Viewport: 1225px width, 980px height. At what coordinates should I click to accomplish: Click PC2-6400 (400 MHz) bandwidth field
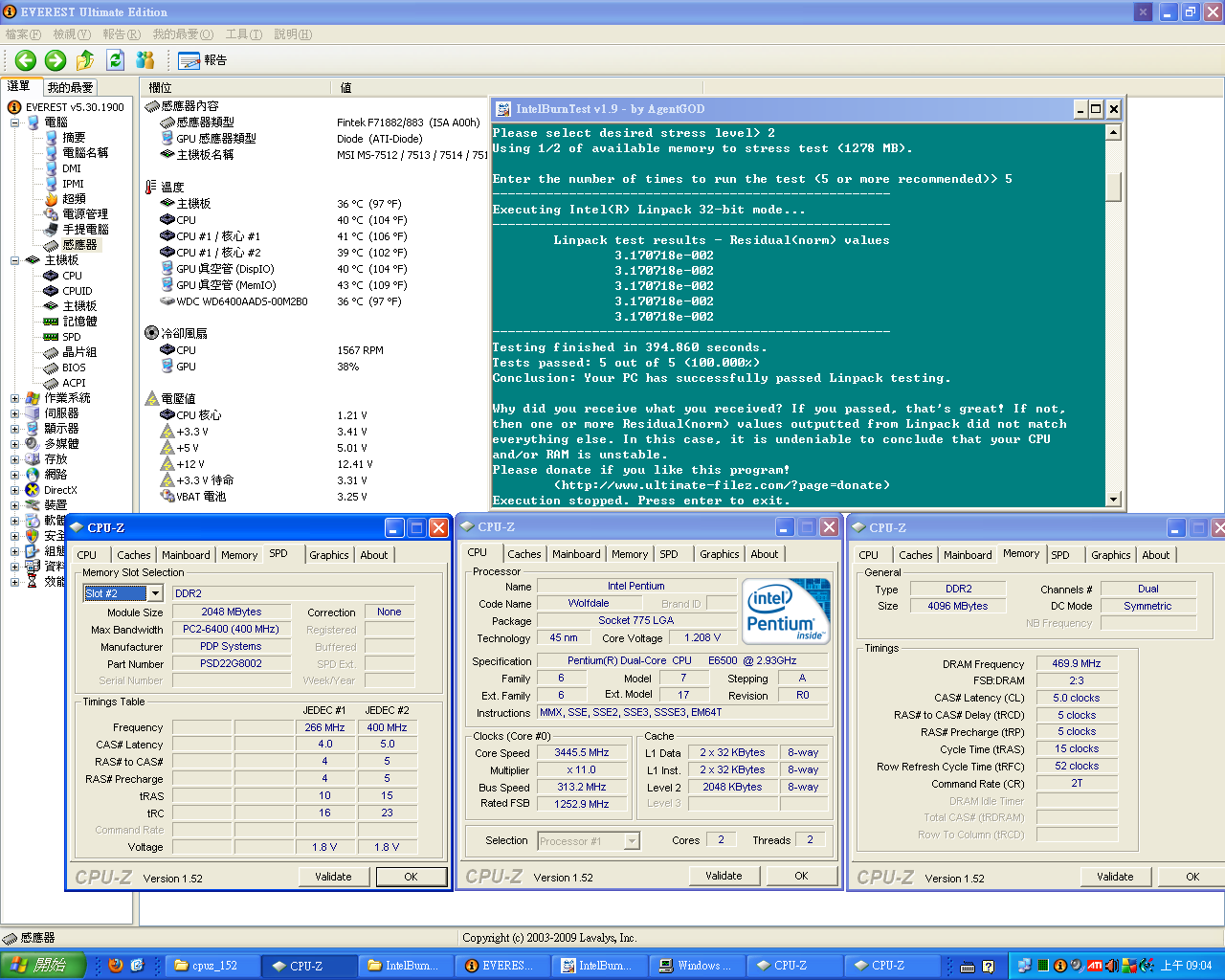coord(231,630)
